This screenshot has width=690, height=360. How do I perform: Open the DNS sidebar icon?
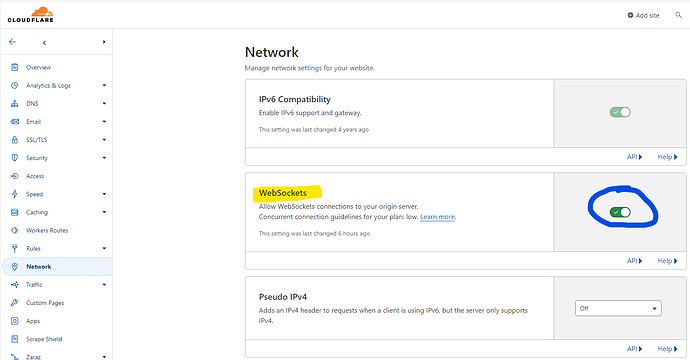tap(15, 103)
